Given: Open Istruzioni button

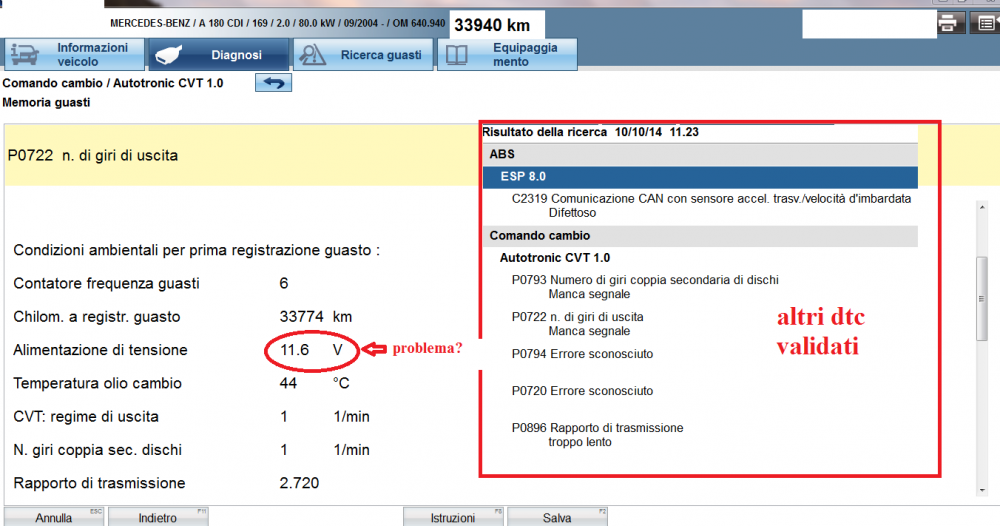Looking at the screenshot, I should 453,517.
